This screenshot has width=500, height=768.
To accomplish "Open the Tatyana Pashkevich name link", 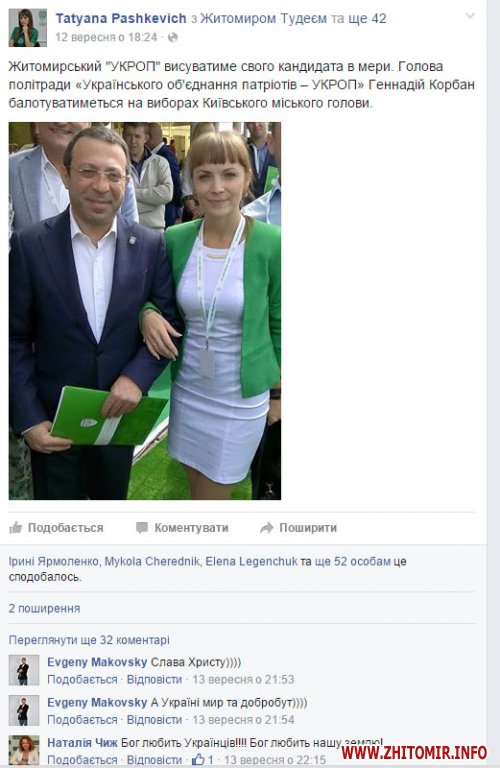I will (x=121, y=19).
